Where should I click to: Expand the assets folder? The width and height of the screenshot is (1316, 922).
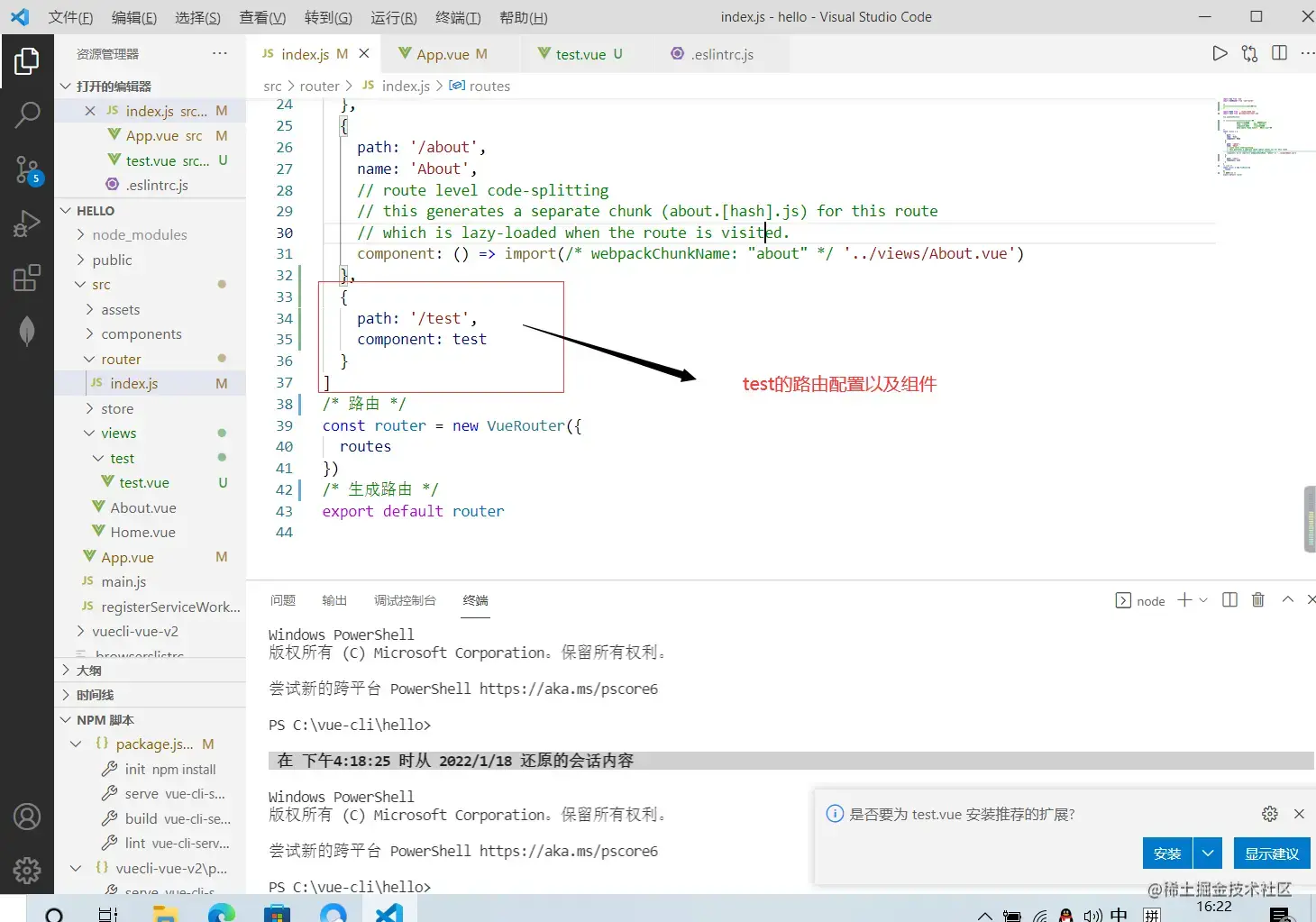(150, 309)
